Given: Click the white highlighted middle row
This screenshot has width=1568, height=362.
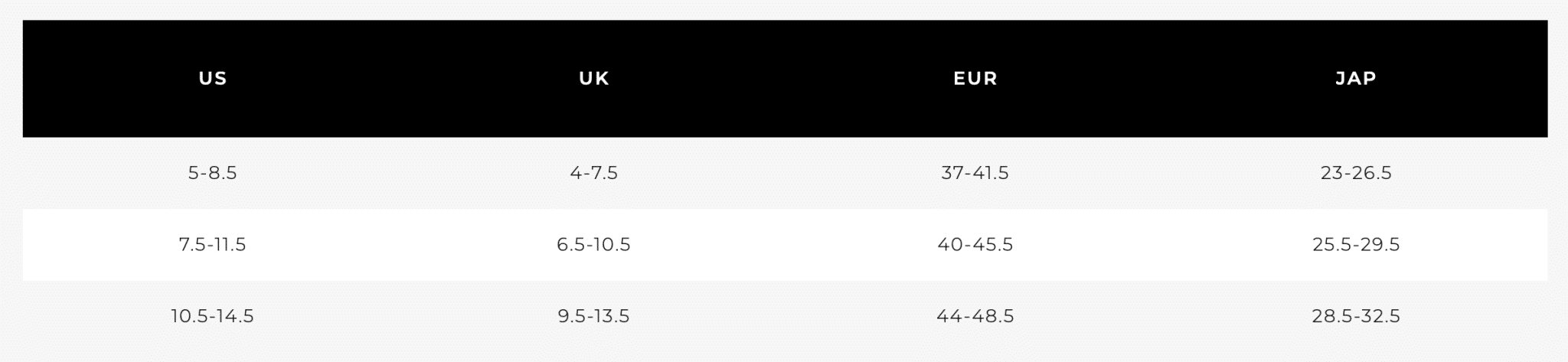Looking at the screenshot, I should pyautogui.click(x=785, y=245).
